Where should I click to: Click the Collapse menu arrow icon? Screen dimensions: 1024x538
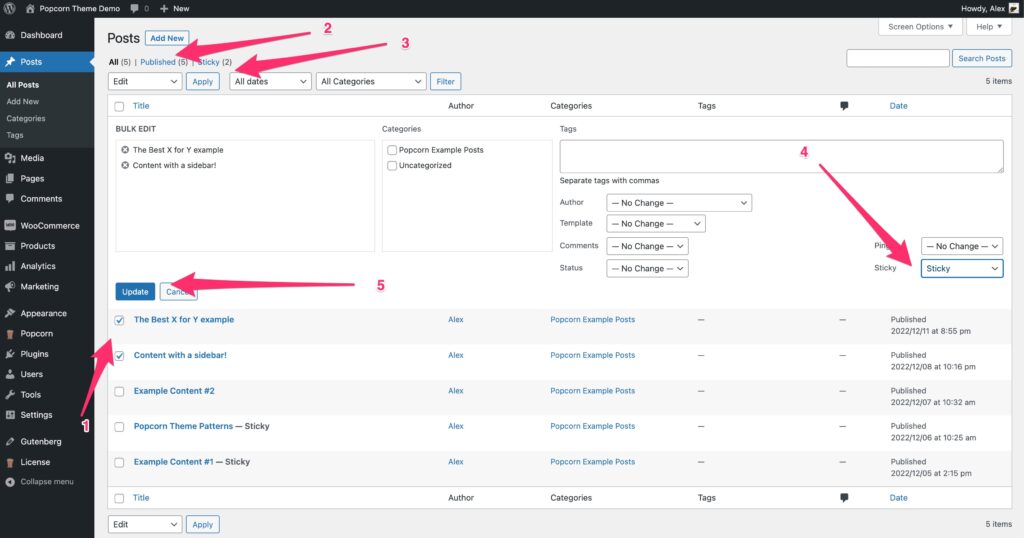(x=10, y=482)
